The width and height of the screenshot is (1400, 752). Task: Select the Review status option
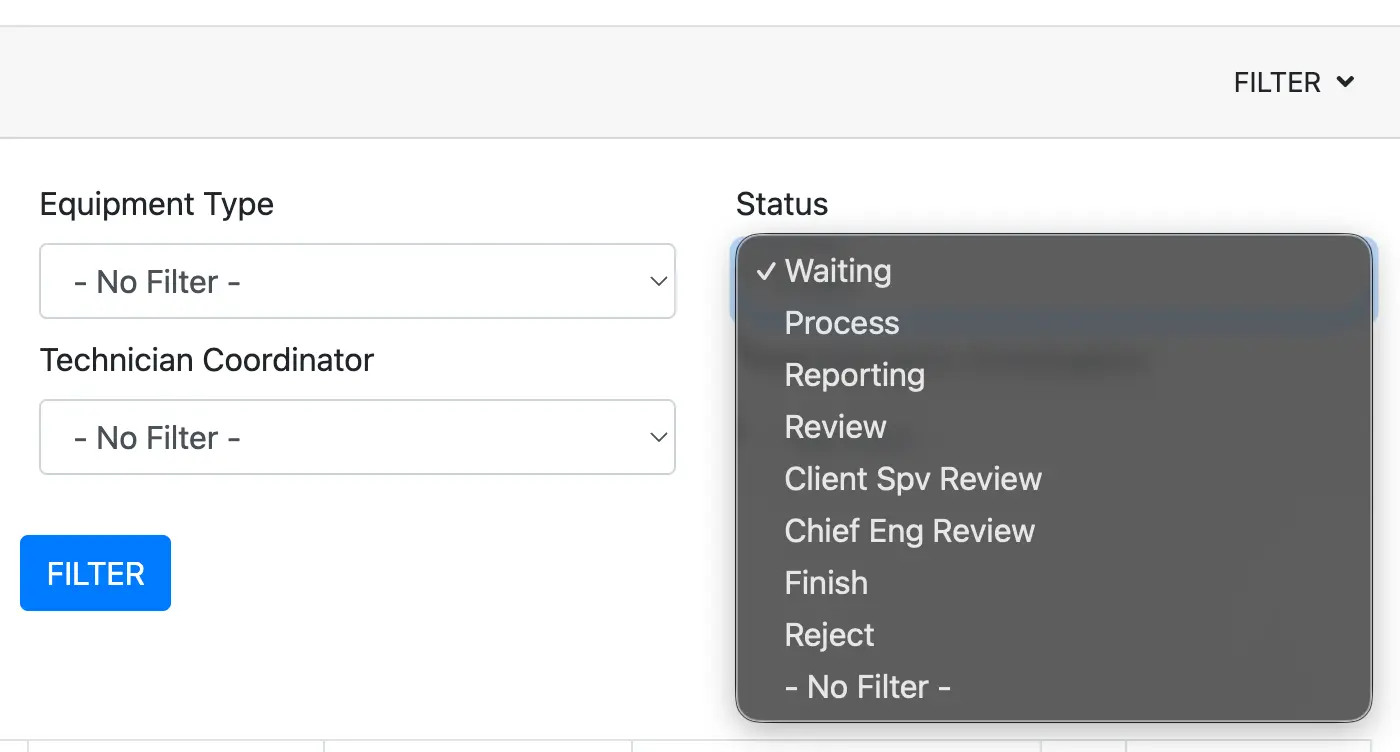pos(836,427)
